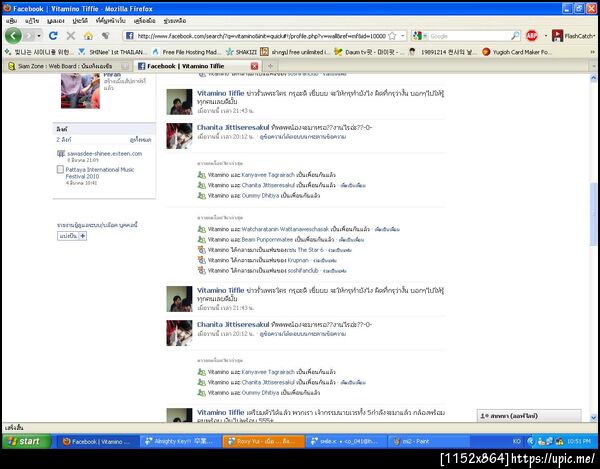The height and width of the screenshot is (469, 600).
Task: Open the Krupnan page link
Action: pyautogui.click(x=298, y=260)
